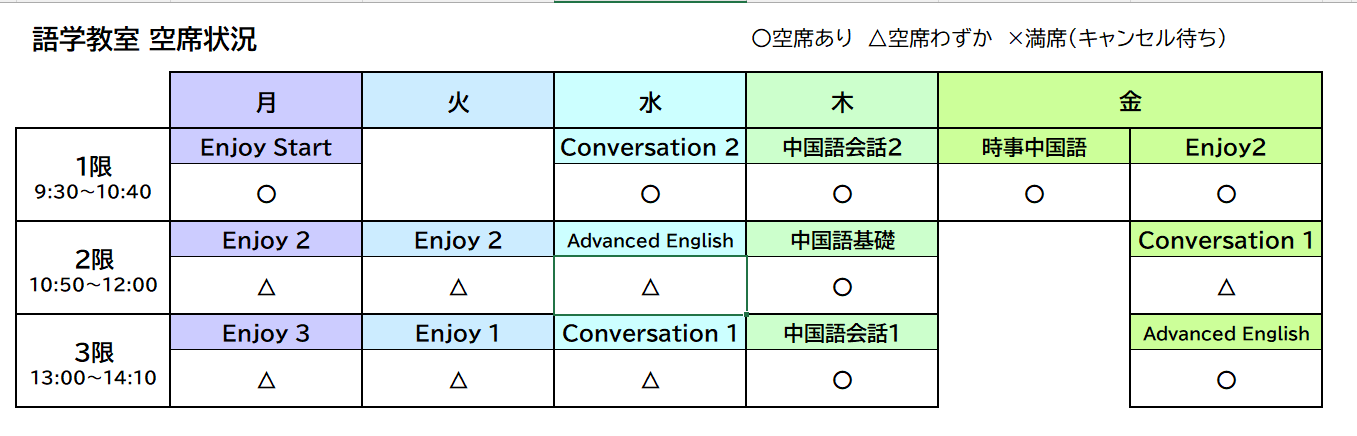
Task: Select the 中国語基礎 class cell
Action: coord(842,241)
